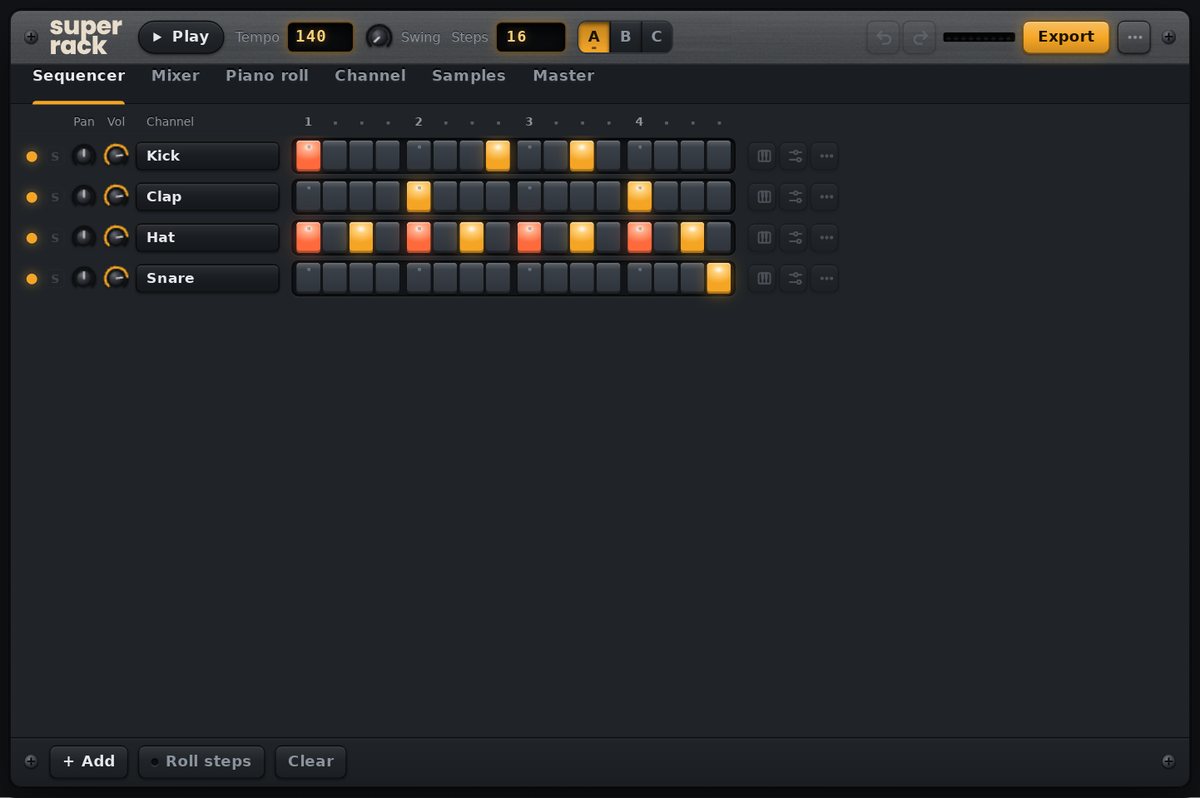Toggle Snare step 16 off
Image resolution: width=1200 pixels, height=798 pixels.
[719, 278]
